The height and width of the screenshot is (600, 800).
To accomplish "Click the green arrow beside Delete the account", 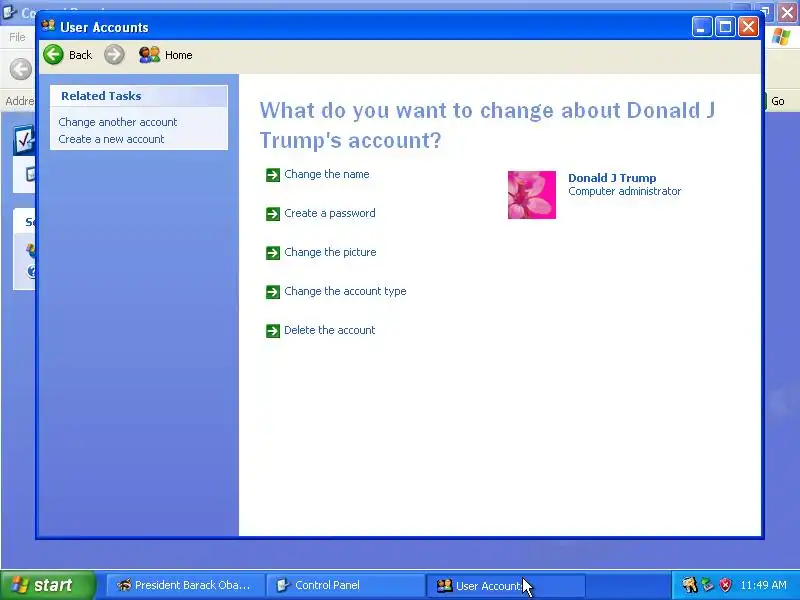I will coord(273,331).
